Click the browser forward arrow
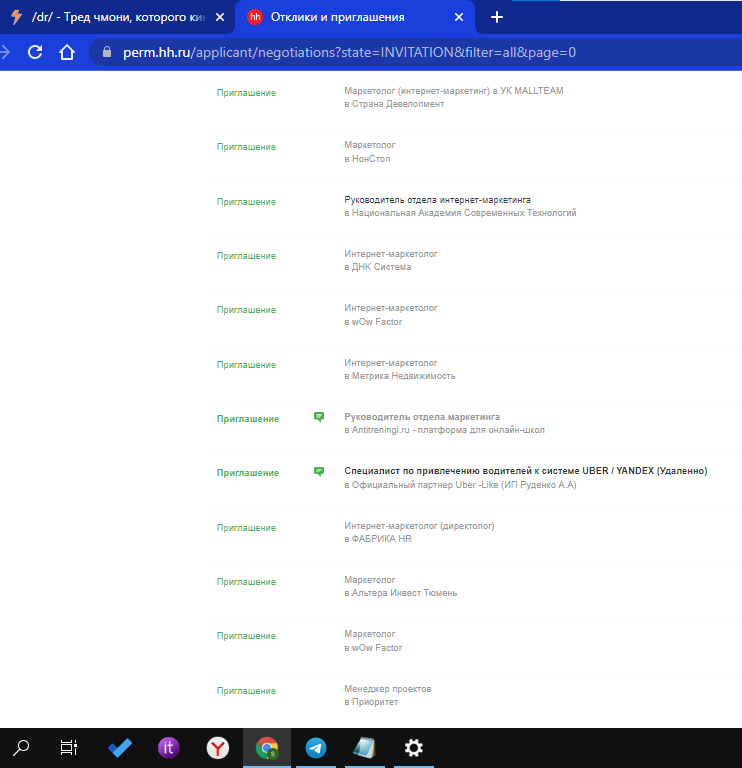Viewport: 742px width, 768px height. (x=5, y=52)
